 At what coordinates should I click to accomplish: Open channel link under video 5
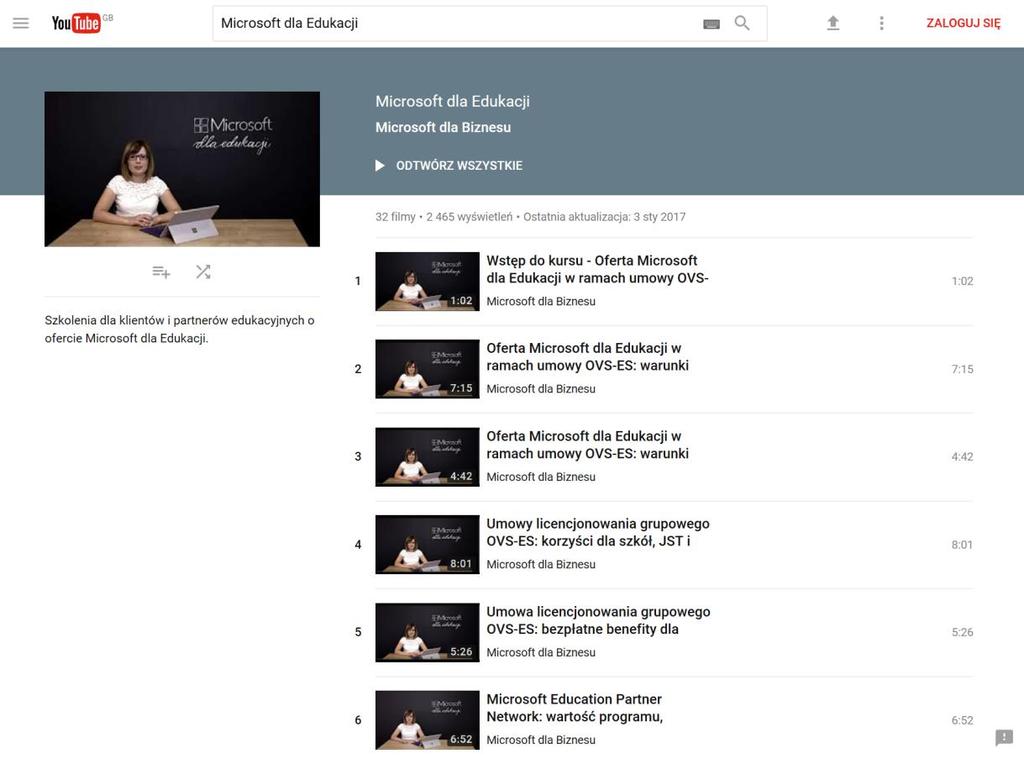pos(541,653)
